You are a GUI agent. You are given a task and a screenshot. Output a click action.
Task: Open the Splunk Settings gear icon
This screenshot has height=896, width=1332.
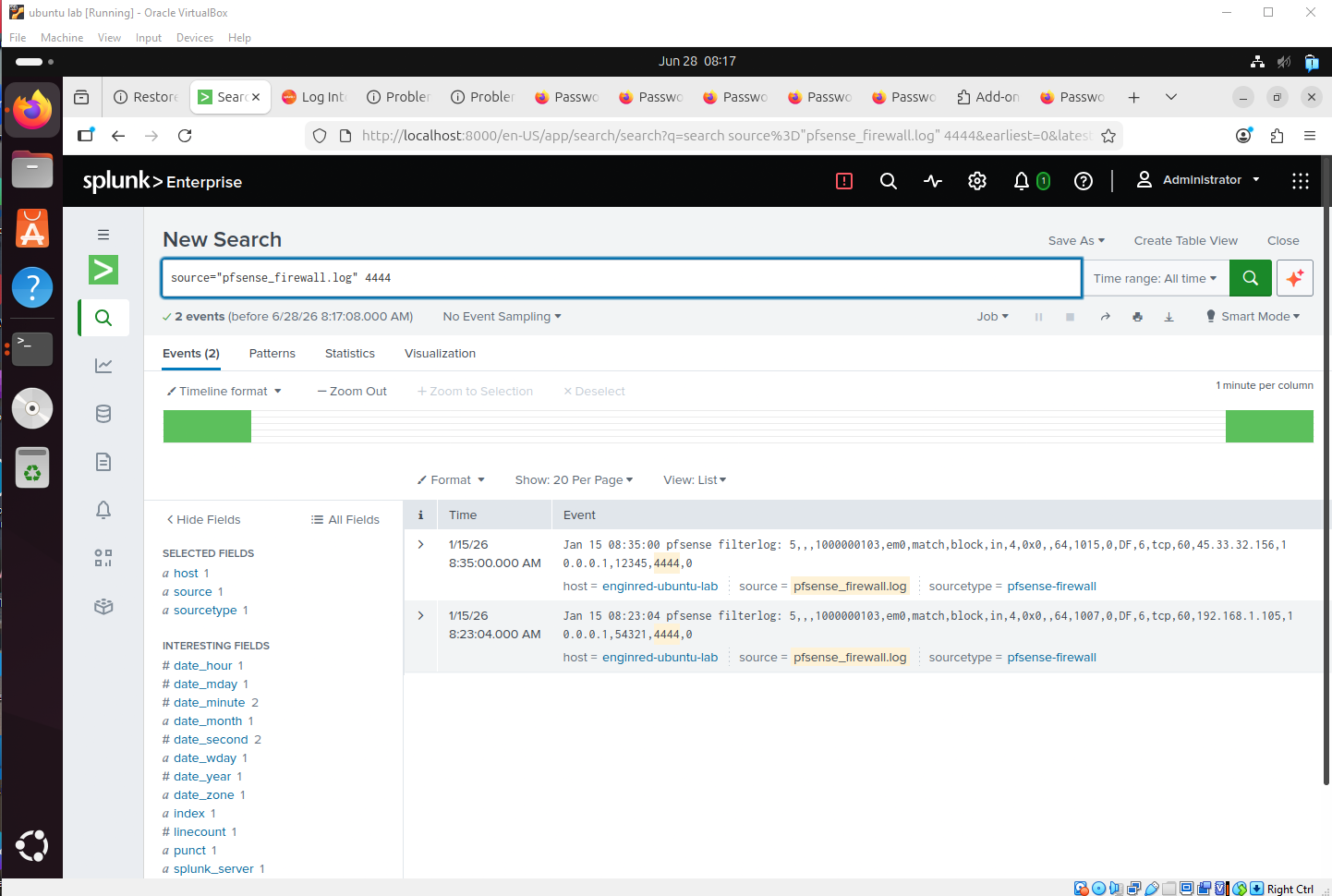tap(977, 181)
